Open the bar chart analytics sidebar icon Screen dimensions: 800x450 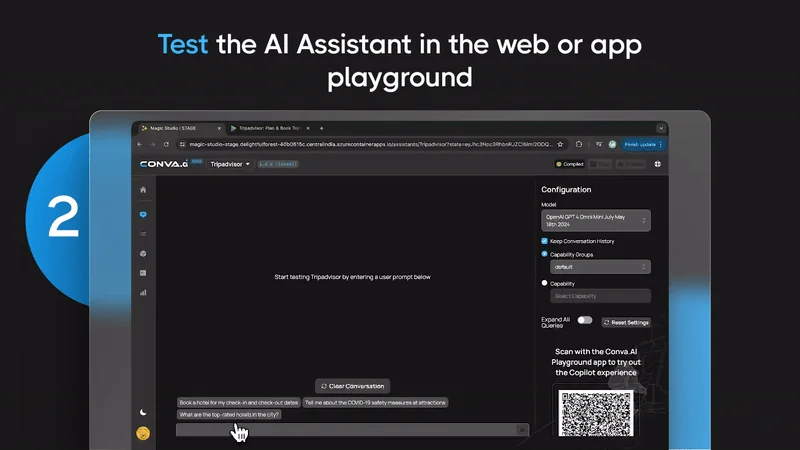143,292
